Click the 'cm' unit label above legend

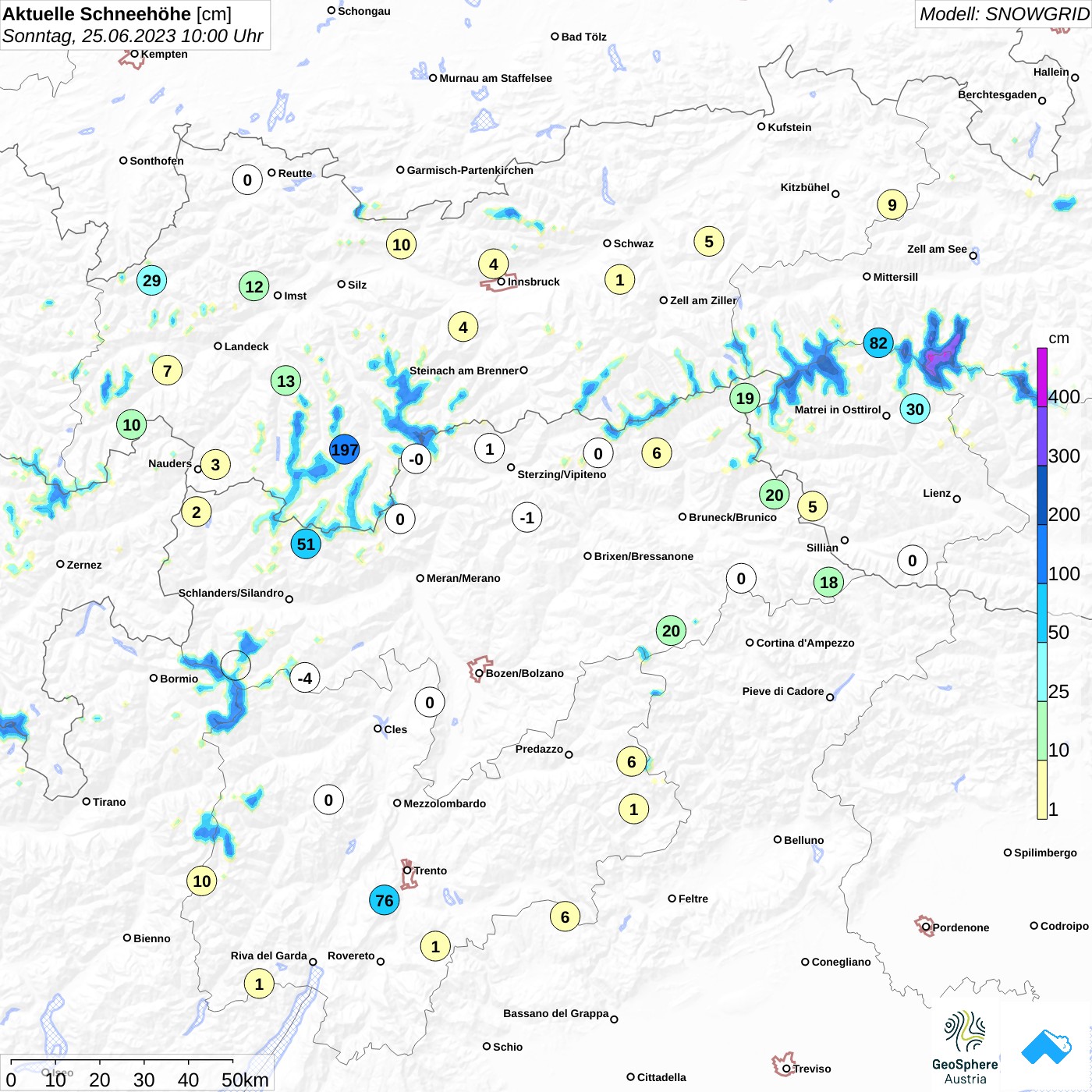pyautogui.click(x=1058, y=339)
